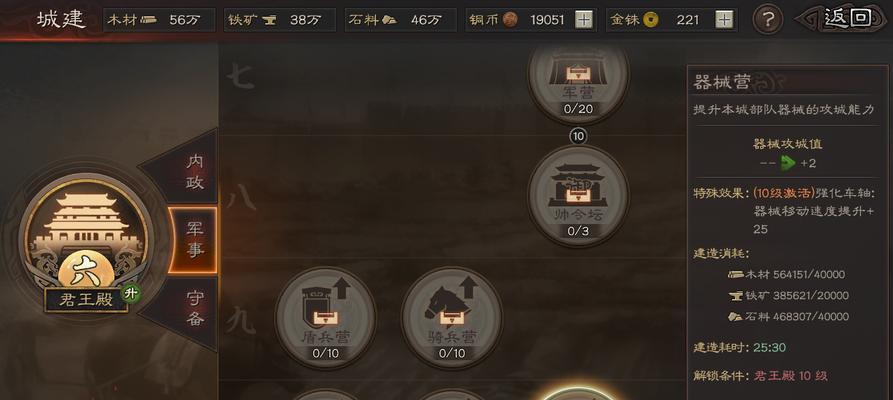The image size is (893, 400).
Task: Click the 君王殿 name label
Action: pos(86,300)
